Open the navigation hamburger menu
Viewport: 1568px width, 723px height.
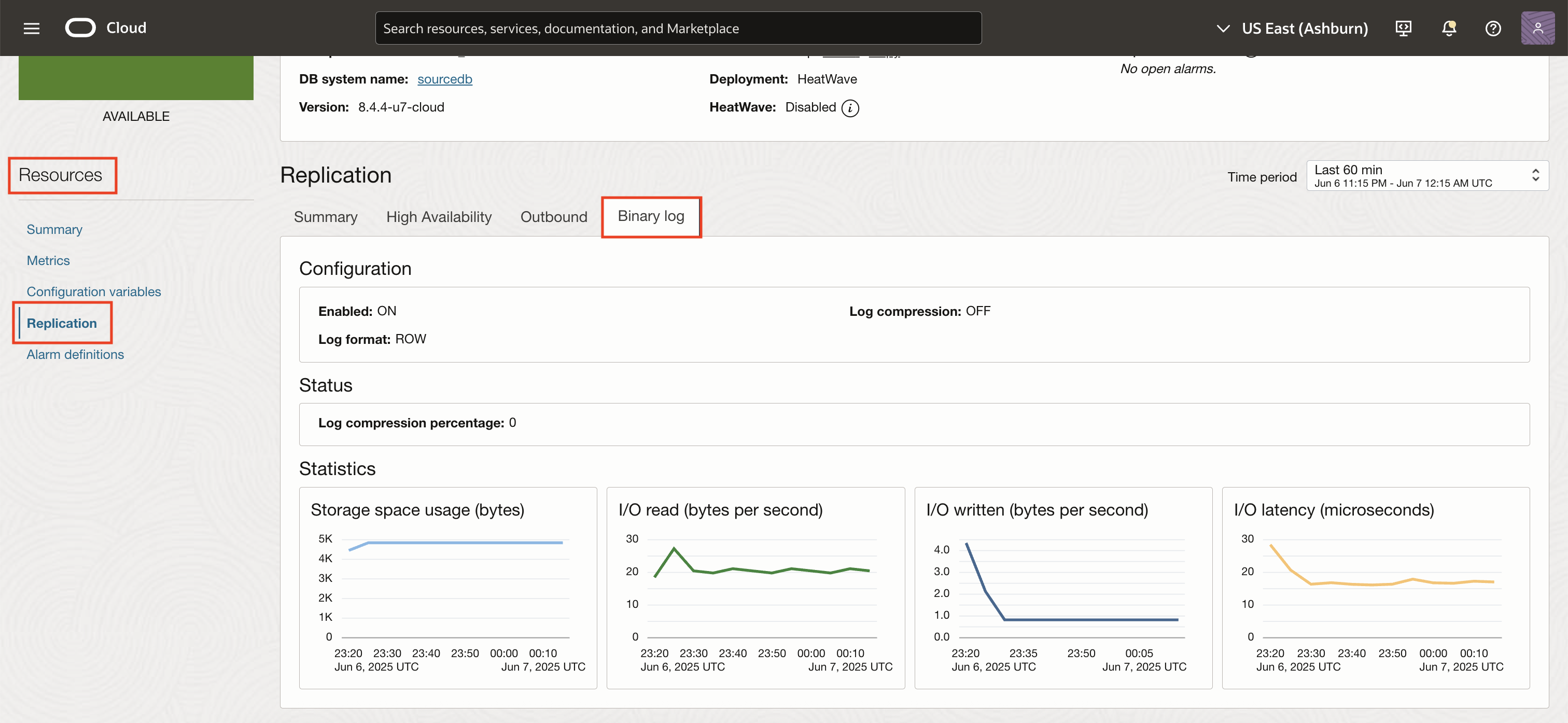coord(31,27)
